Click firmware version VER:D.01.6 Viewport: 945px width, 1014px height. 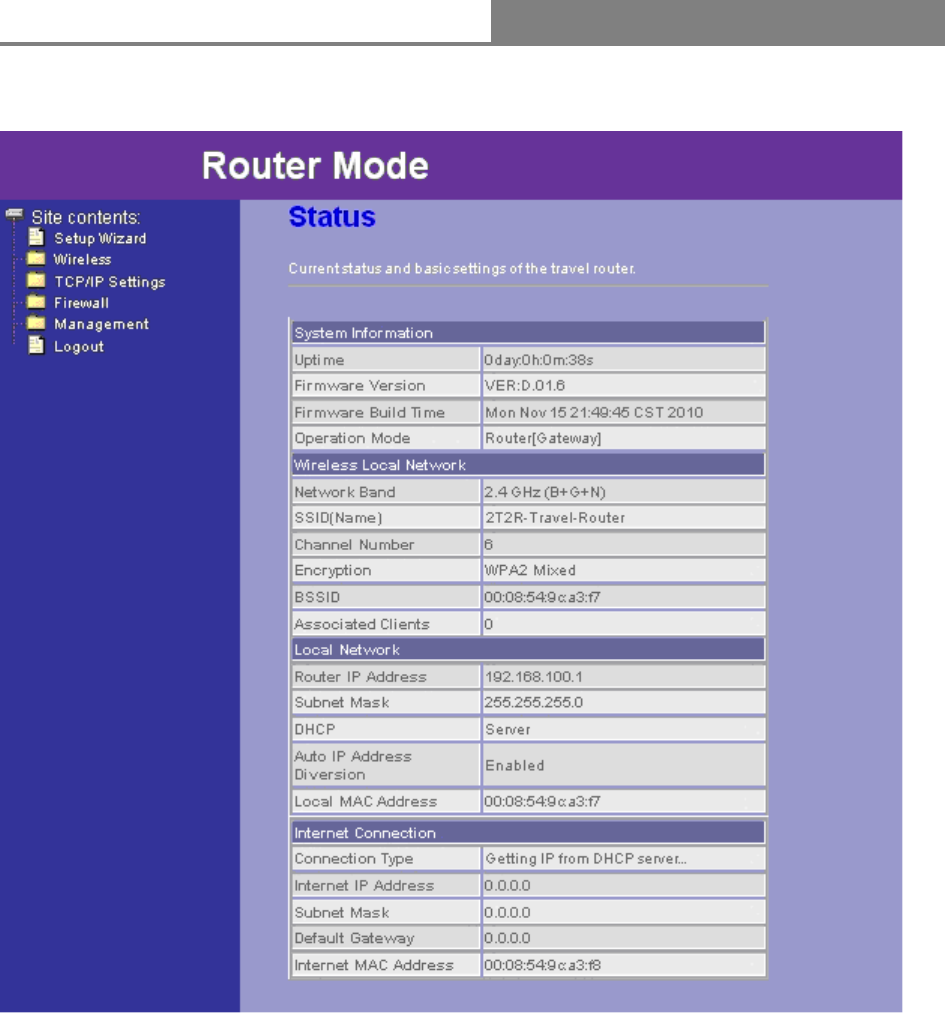pyautogui.click(x=525, y=386)
